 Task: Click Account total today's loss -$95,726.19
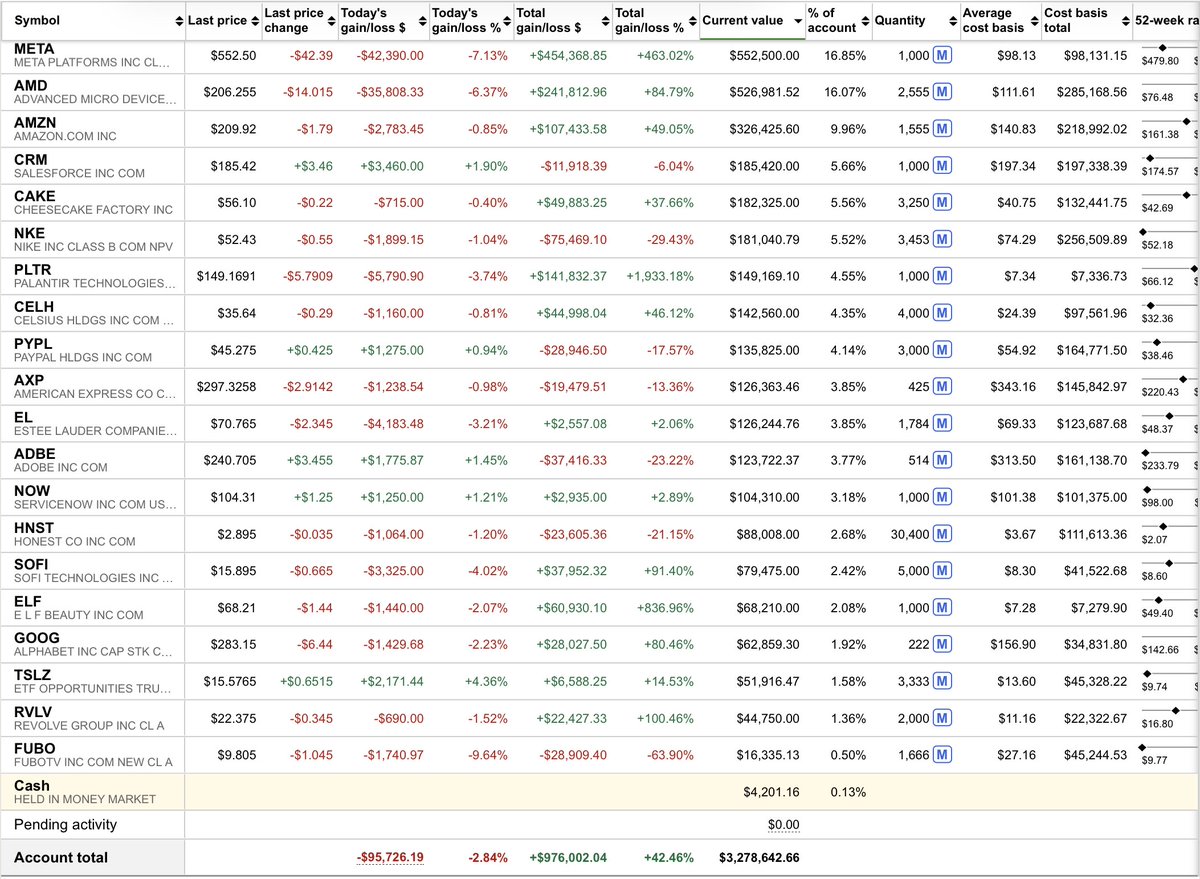[389, 858]
